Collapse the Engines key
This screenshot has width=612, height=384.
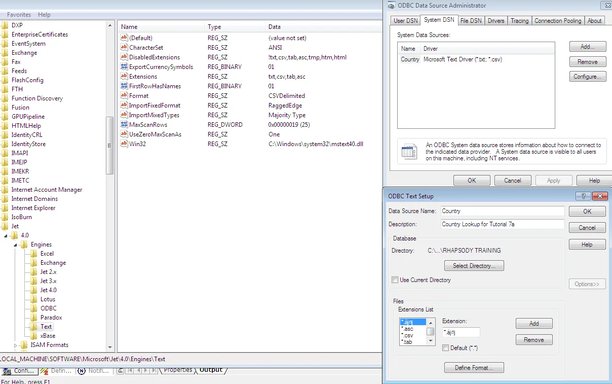click(x=15, y=245)
